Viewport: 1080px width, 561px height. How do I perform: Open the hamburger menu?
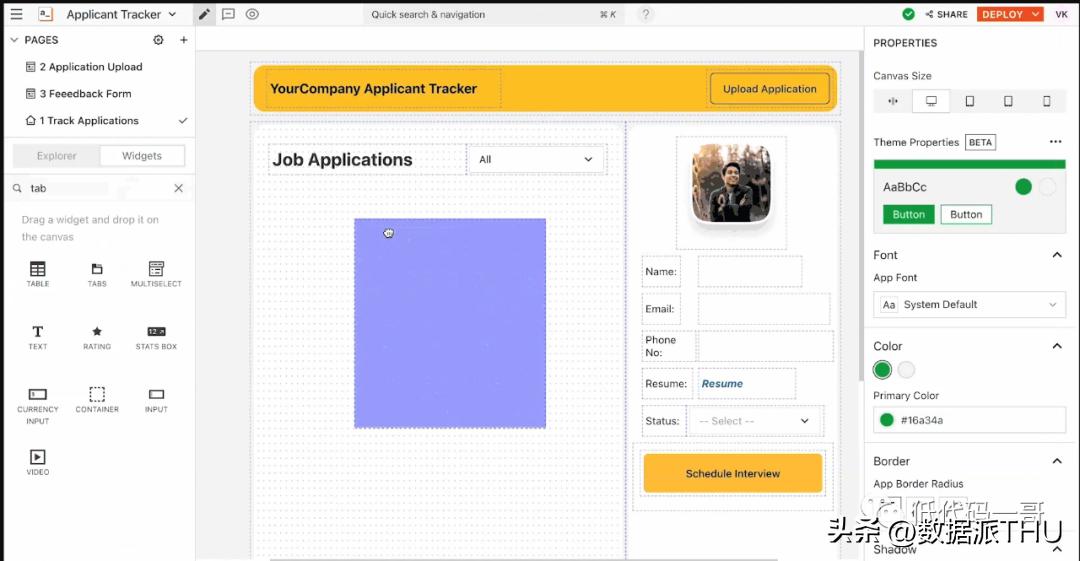(16, 14)
